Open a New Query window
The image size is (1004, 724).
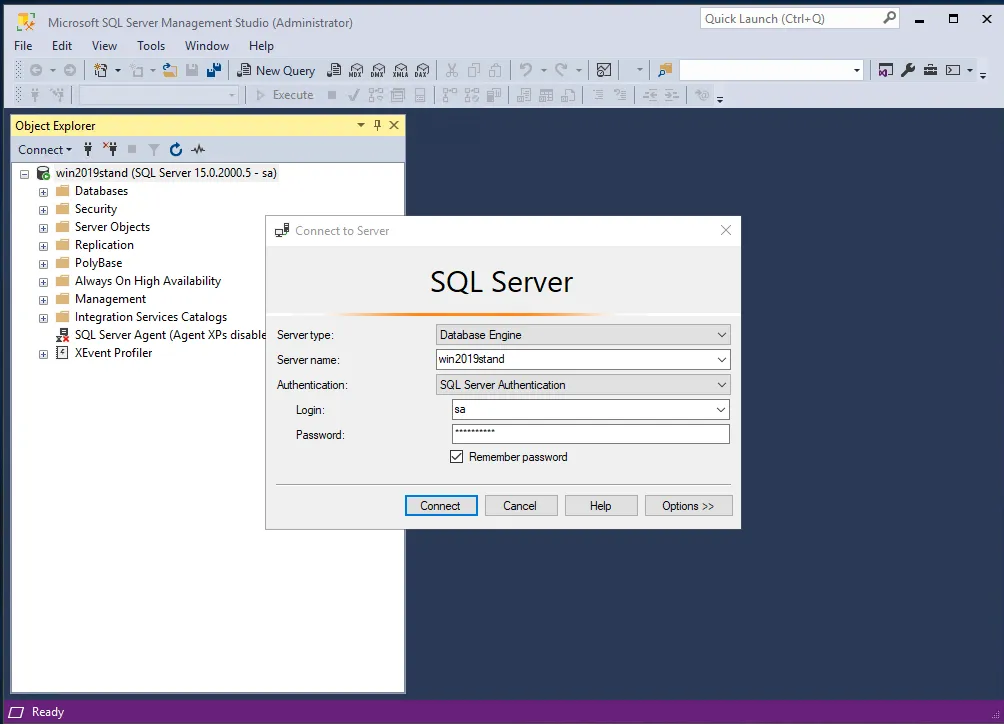[276, 70]
